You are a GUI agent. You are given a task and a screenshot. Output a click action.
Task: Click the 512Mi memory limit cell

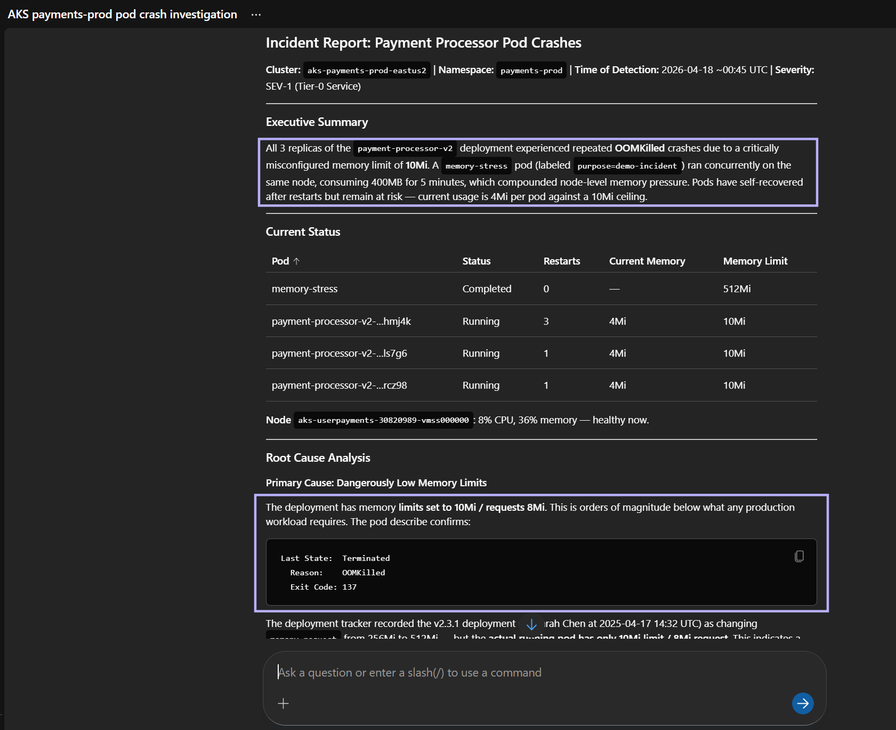737,289
